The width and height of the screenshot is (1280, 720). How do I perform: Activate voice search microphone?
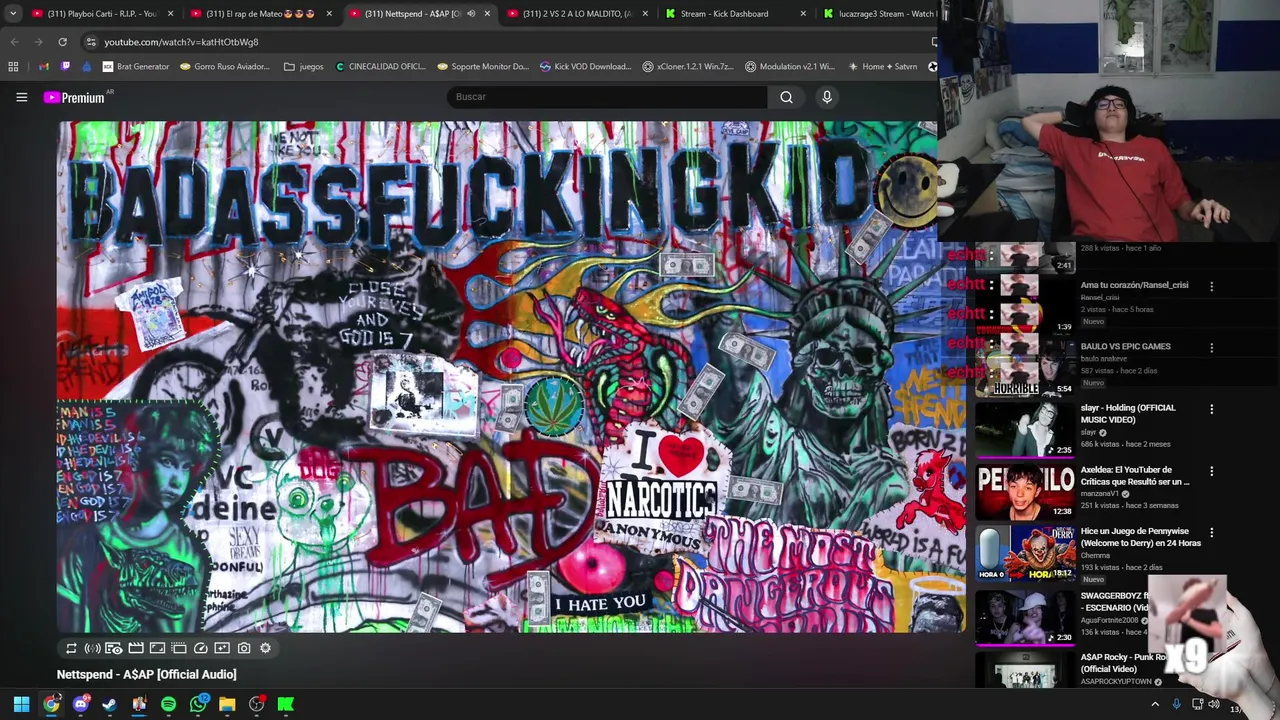(x=826, y=97)
